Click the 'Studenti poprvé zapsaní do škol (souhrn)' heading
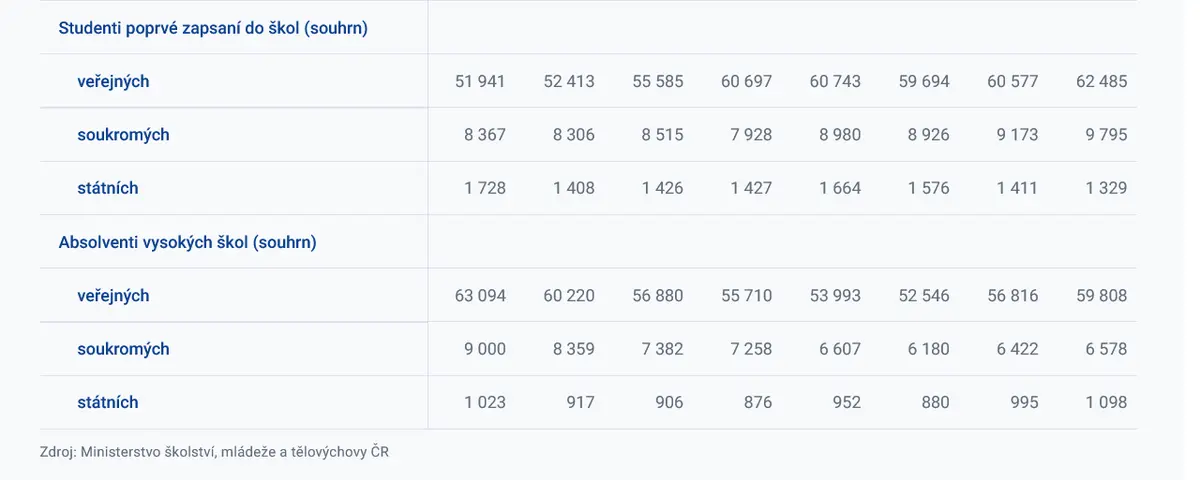This screenshot has width=1200, height=480. click(213, 28)
